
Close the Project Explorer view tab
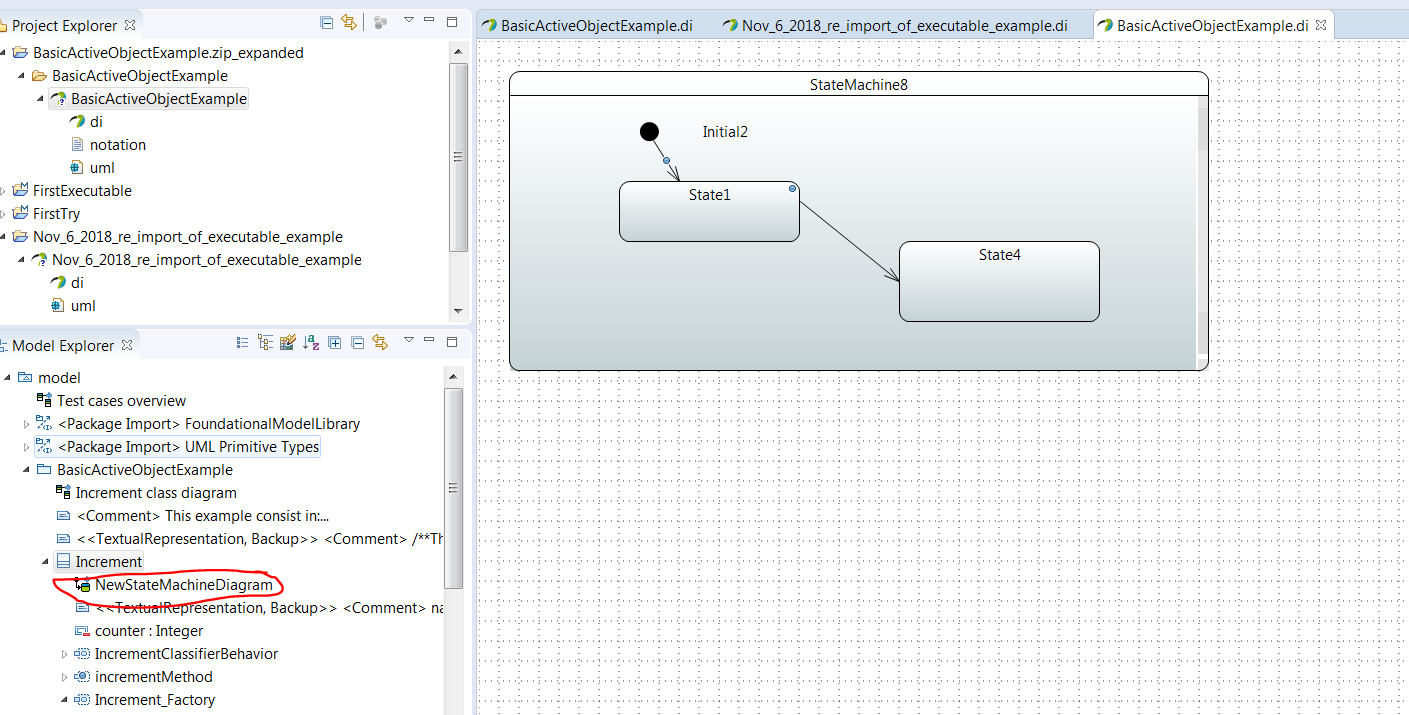129,25
